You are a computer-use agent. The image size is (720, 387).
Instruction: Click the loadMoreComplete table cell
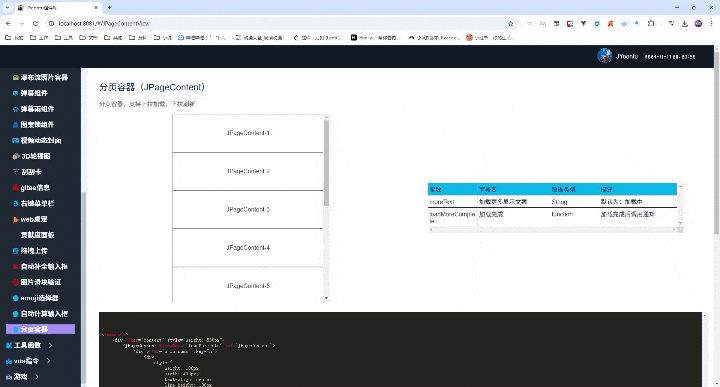coord(453,217)
